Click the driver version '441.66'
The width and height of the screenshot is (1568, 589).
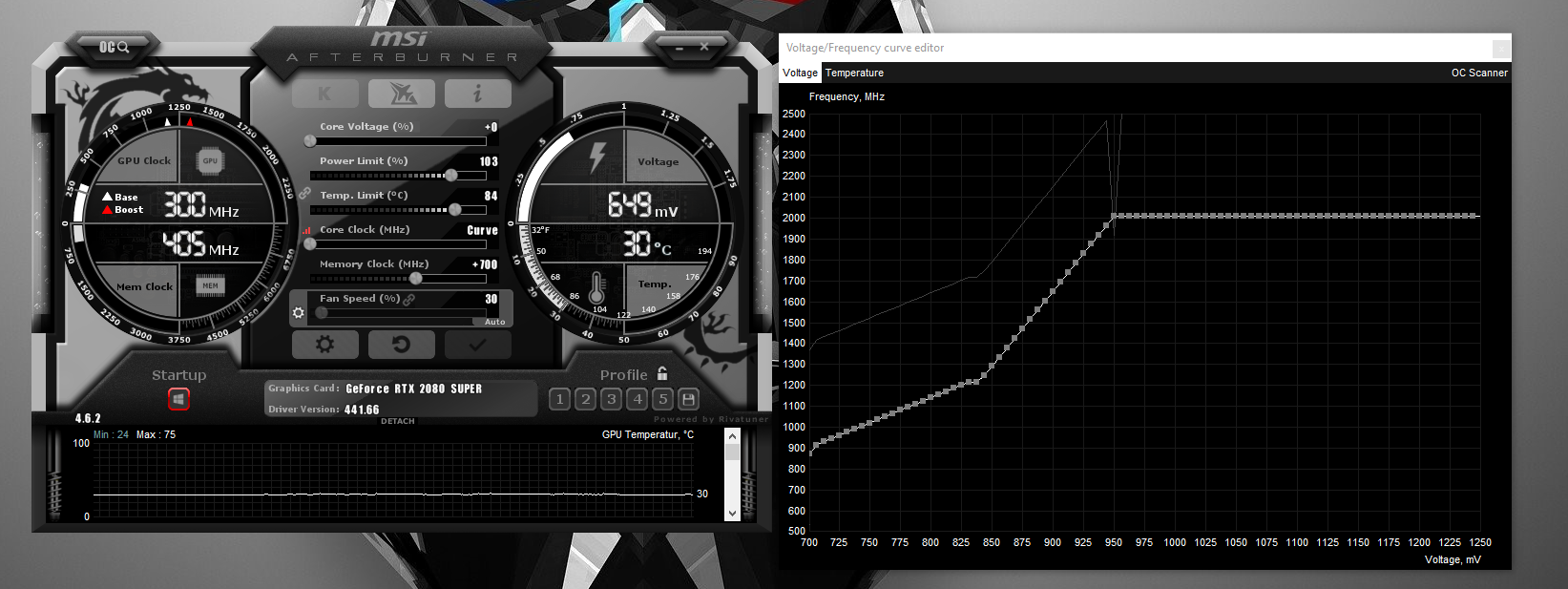362,410
